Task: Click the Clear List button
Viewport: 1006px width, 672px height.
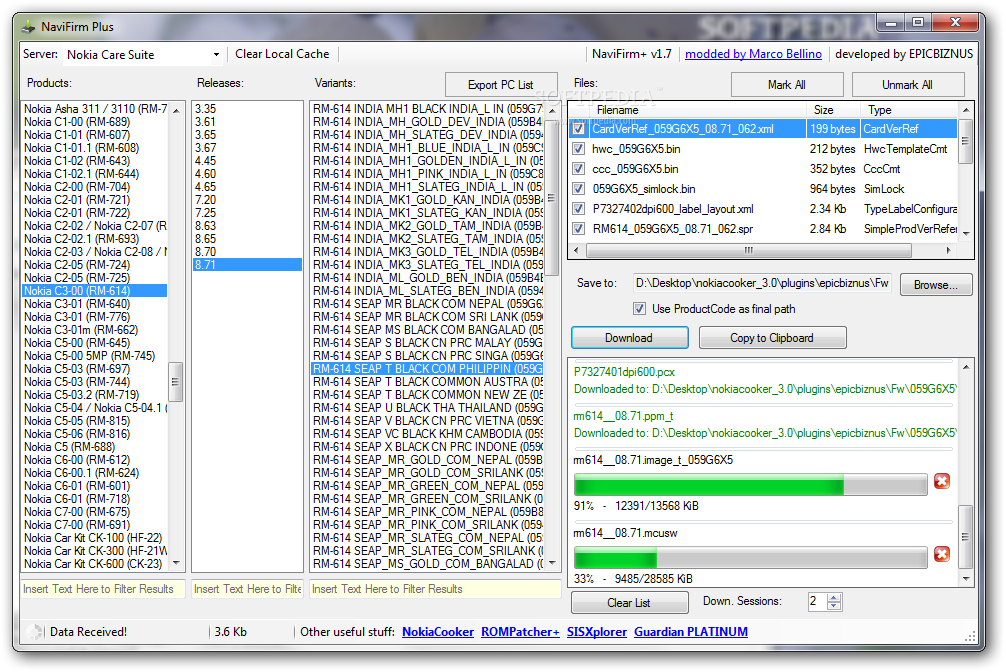Action: click(x=629, y=603)
